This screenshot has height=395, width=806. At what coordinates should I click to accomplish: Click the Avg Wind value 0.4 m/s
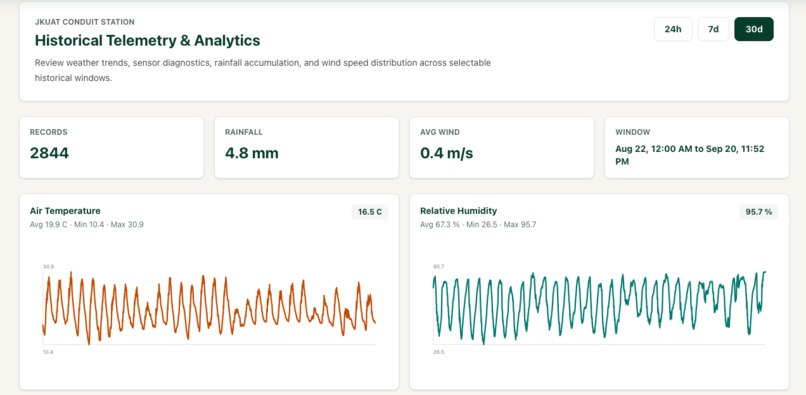click(x=447, y=153)
